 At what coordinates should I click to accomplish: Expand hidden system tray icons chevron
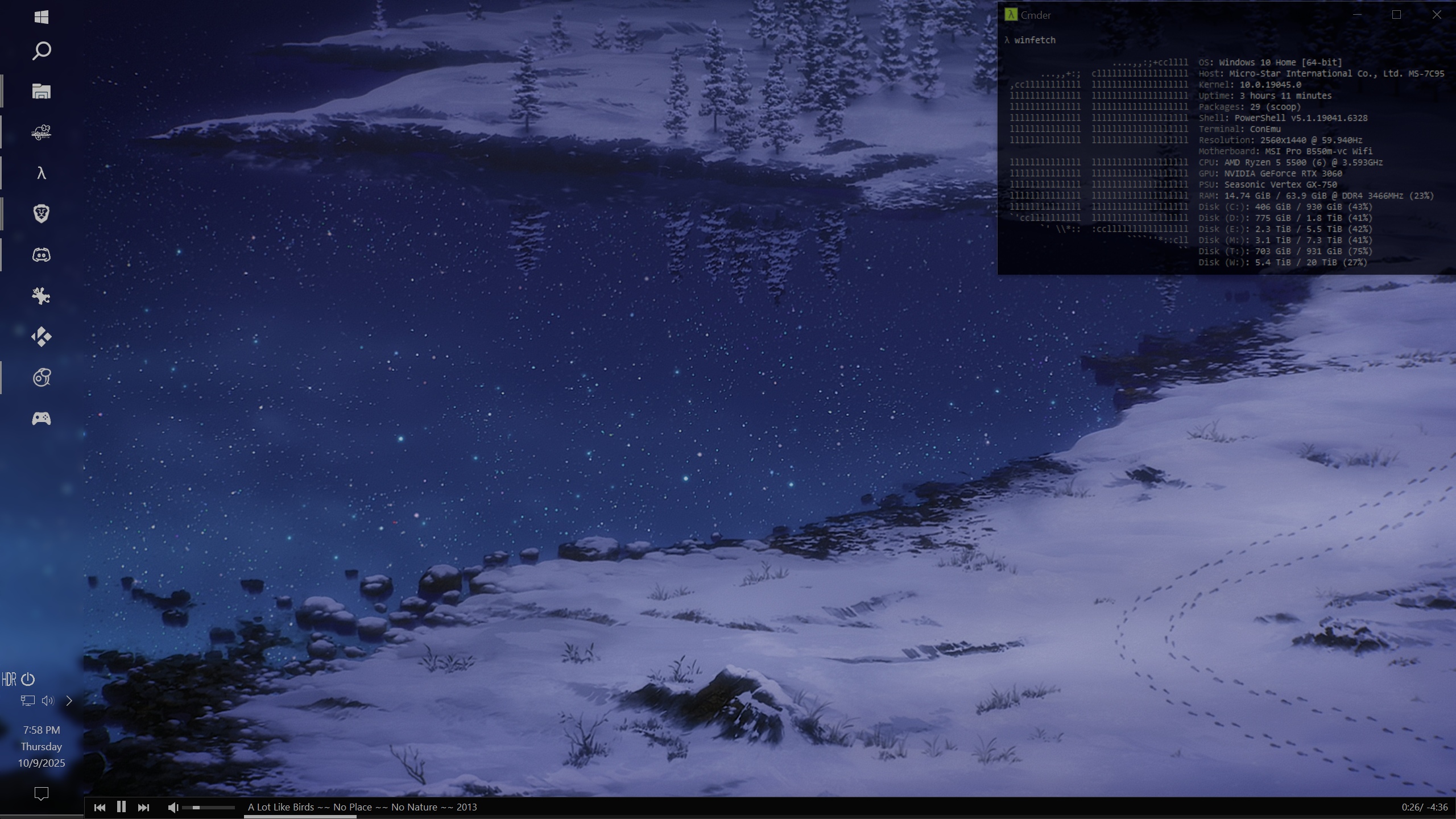pyautogui.click(x=69, y=701)
